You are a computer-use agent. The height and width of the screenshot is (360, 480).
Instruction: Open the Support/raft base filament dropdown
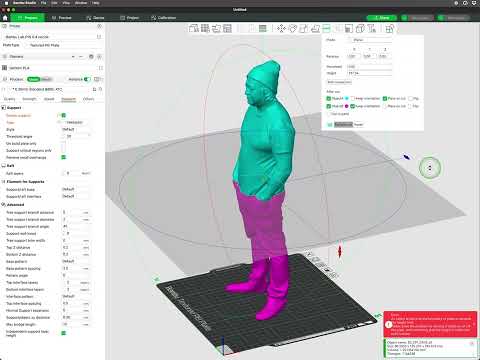(76, 189)
